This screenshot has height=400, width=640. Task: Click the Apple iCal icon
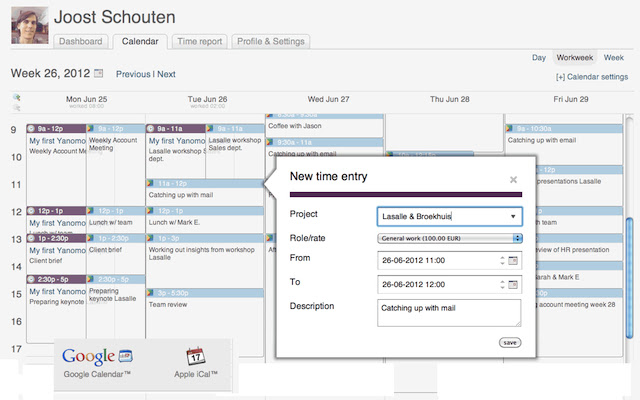pyautogui.click(x=196, y=356)
